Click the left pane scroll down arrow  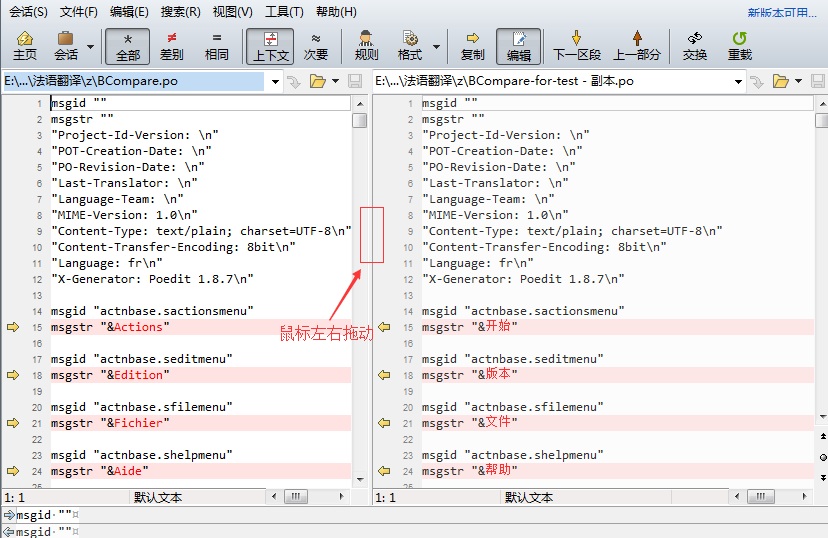coord(360,479)
